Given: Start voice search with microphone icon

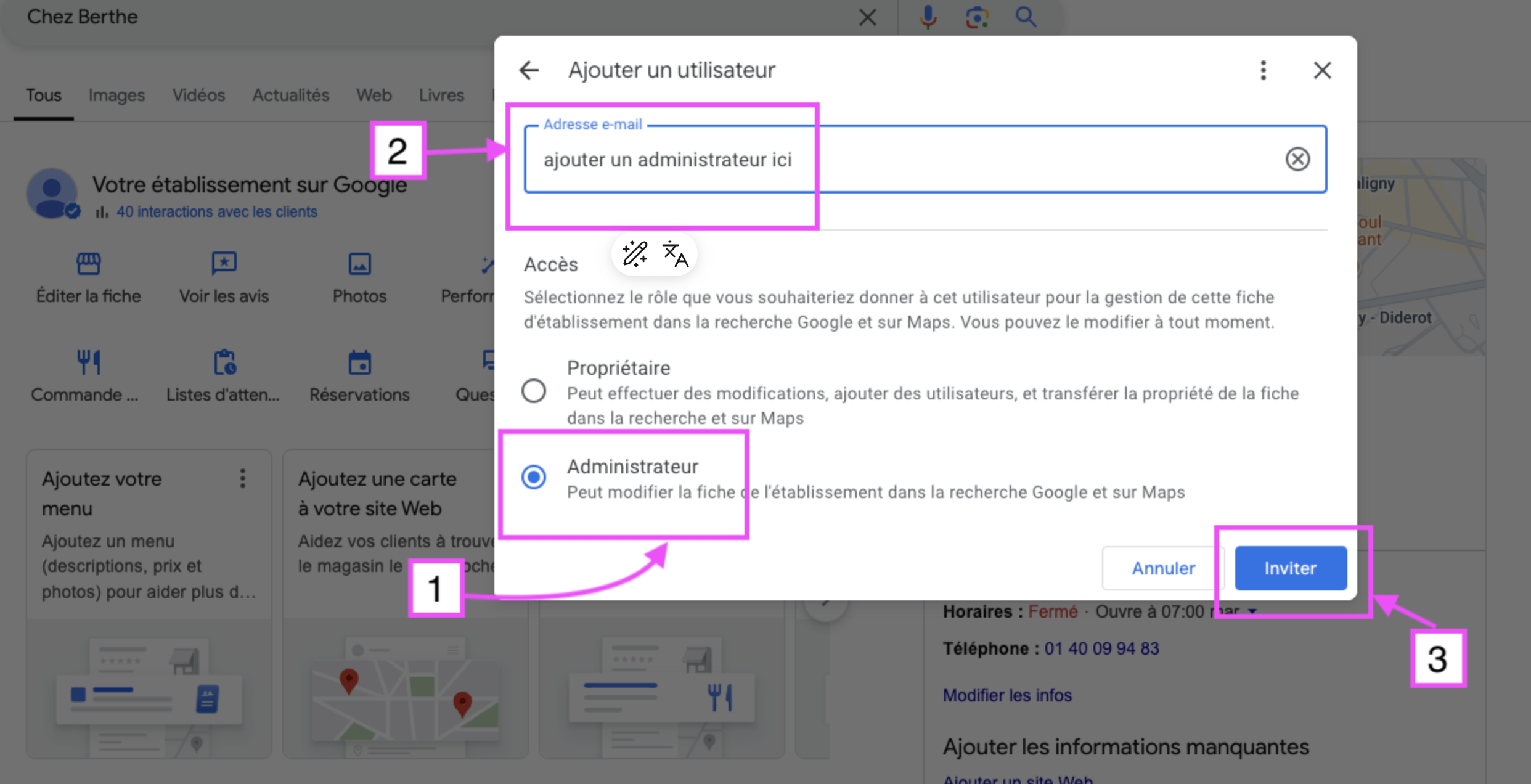Looking at the screenshot, I should click(928, 17).
